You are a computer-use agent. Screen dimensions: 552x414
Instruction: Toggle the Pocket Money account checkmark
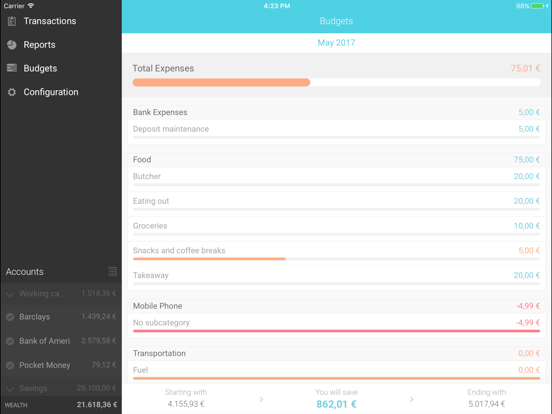coord(10,365)
